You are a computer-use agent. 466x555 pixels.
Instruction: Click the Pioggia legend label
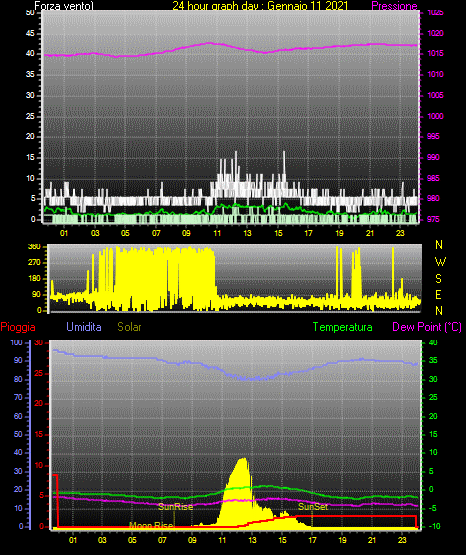click(18, 327)
